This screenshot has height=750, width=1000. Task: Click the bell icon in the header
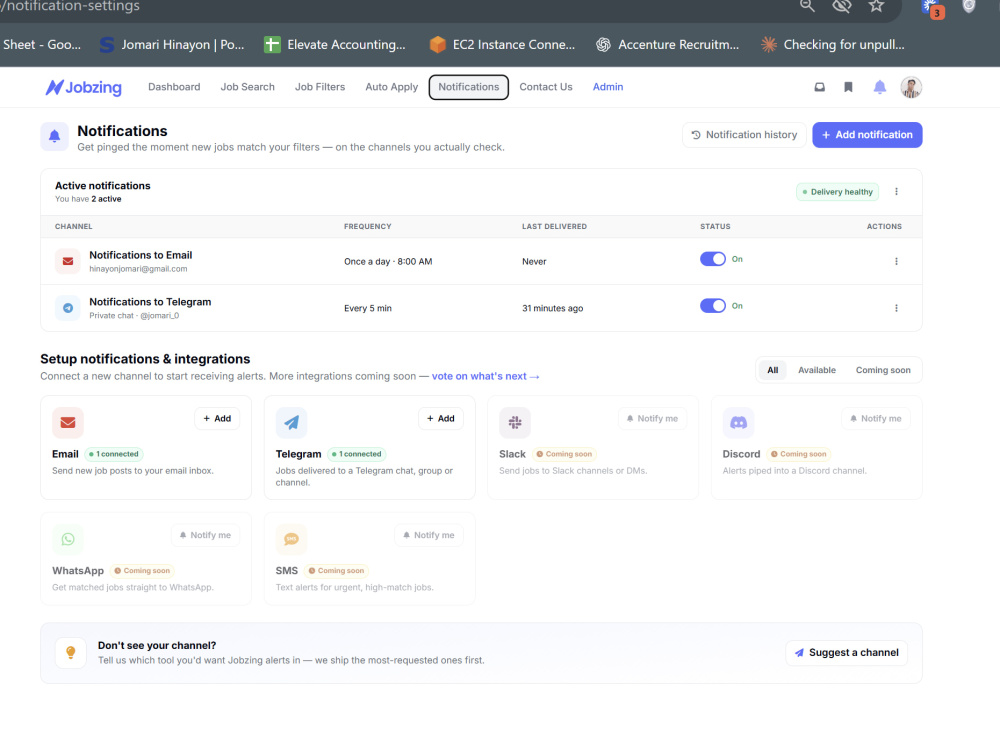pyautogui.click(x=879, y=87)
